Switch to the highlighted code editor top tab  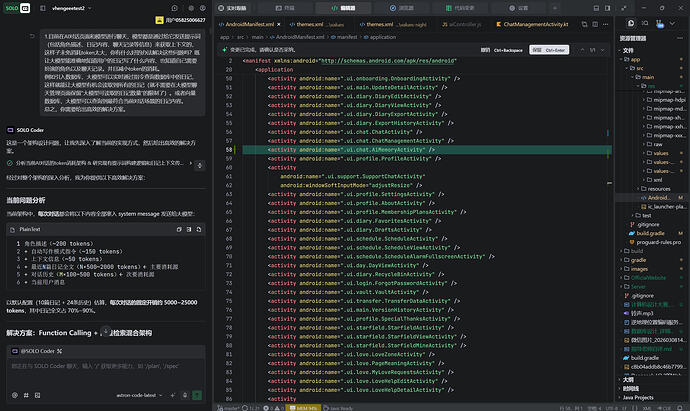343,8
